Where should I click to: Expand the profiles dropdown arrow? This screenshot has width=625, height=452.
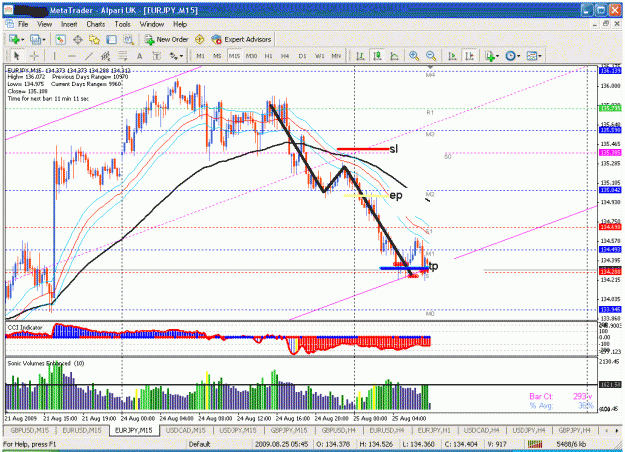pos(44,40)
